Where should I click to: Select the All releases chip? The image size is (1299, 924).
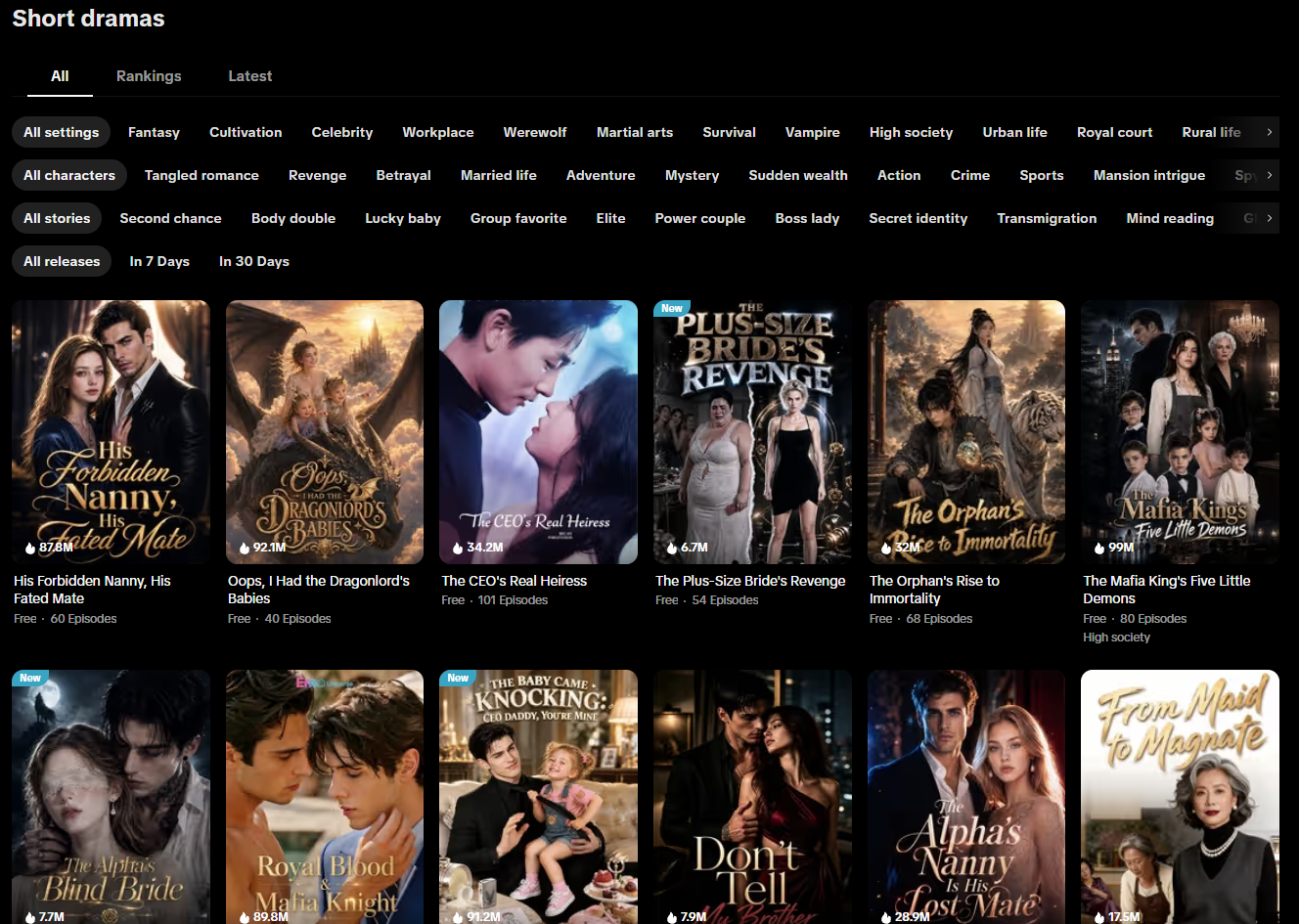62,261
